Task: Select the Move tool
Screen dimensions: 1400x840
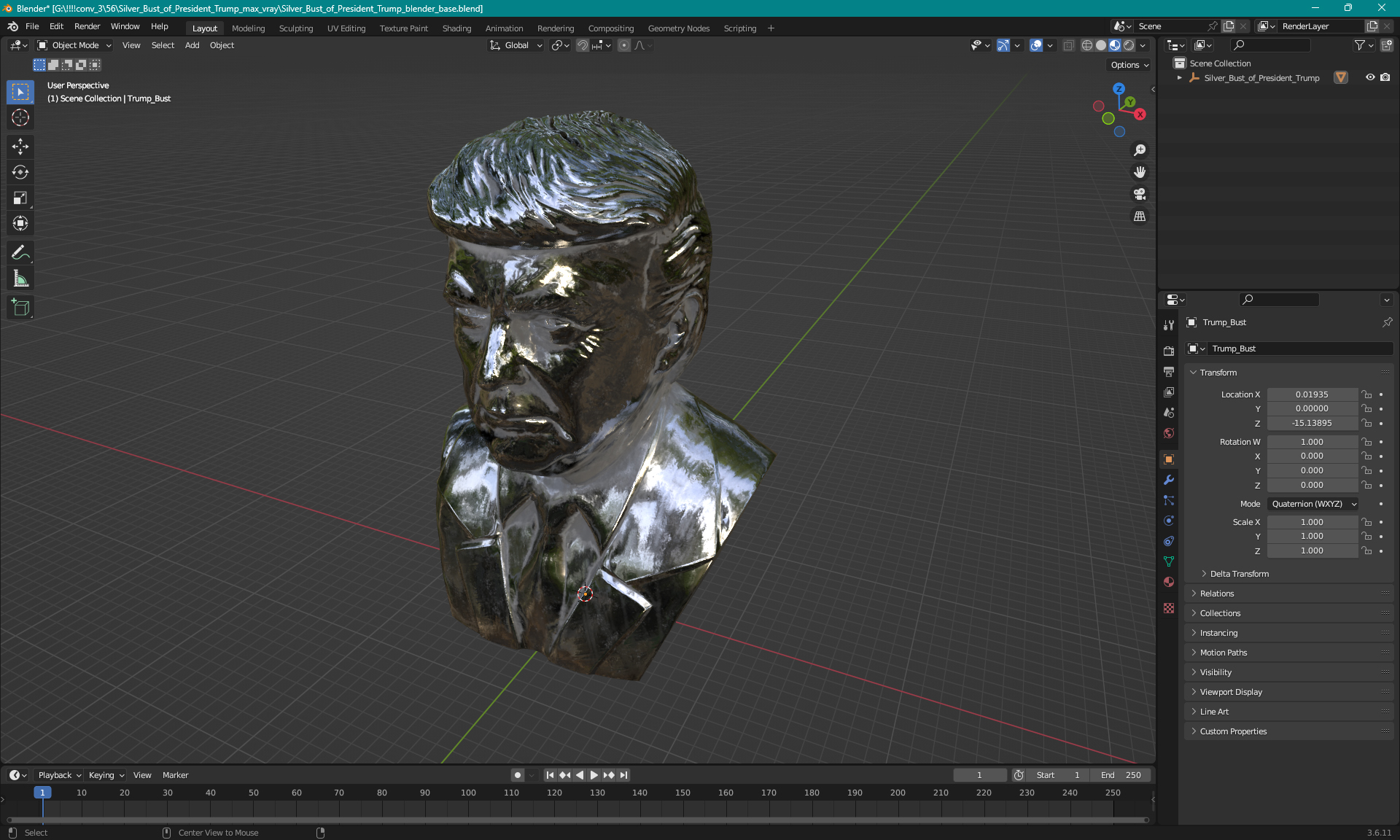Action: point(20,147)
